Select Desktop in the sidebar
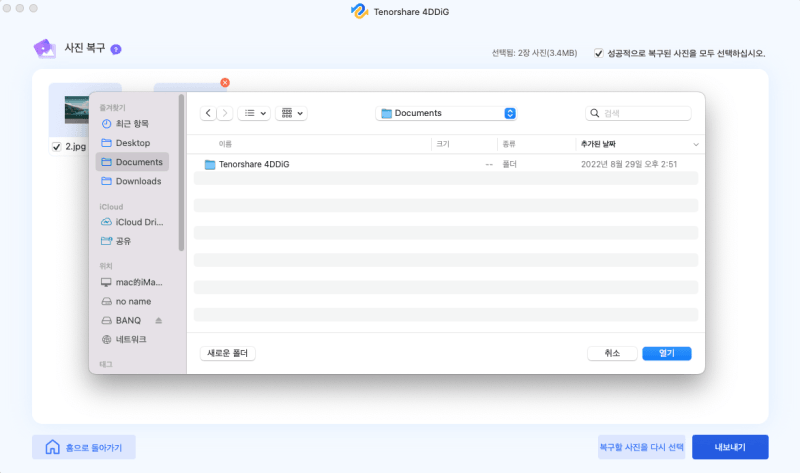Screen dimensions: 800x473 click(x=132, y=143)
